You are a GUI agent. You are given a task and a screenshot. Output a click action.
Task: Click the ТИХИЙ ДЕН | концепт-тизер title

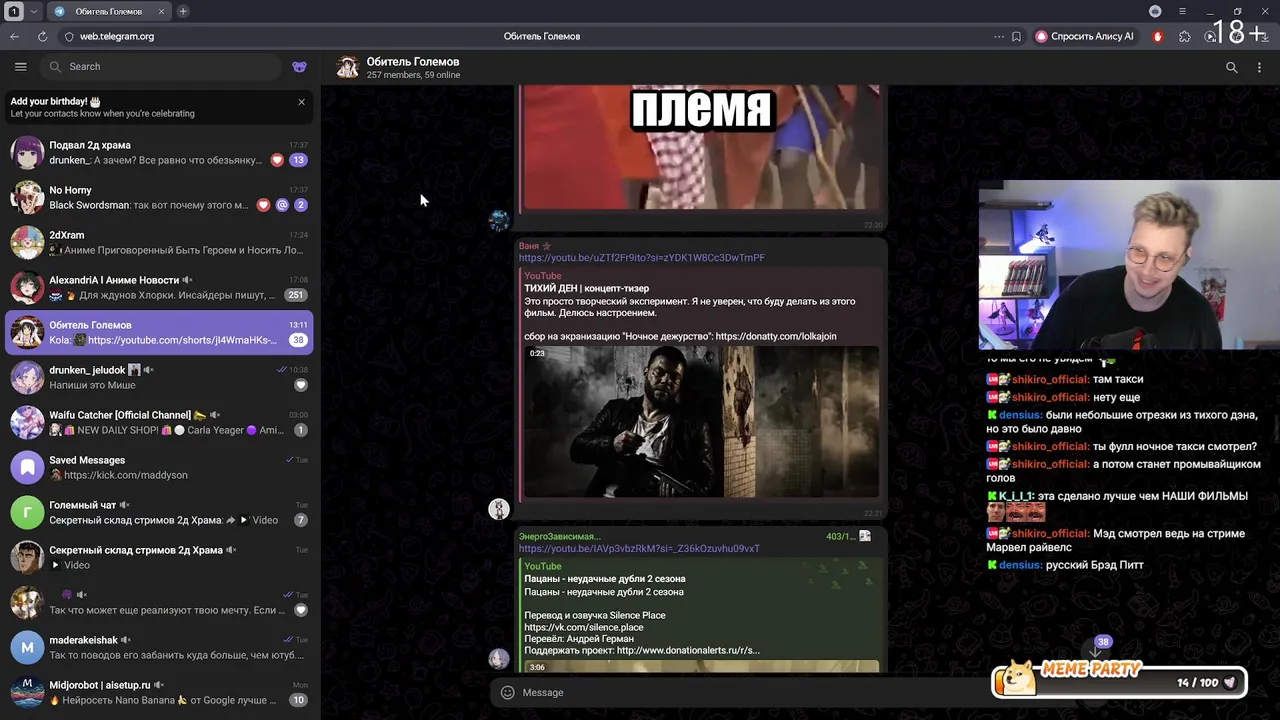click(586, 289)
